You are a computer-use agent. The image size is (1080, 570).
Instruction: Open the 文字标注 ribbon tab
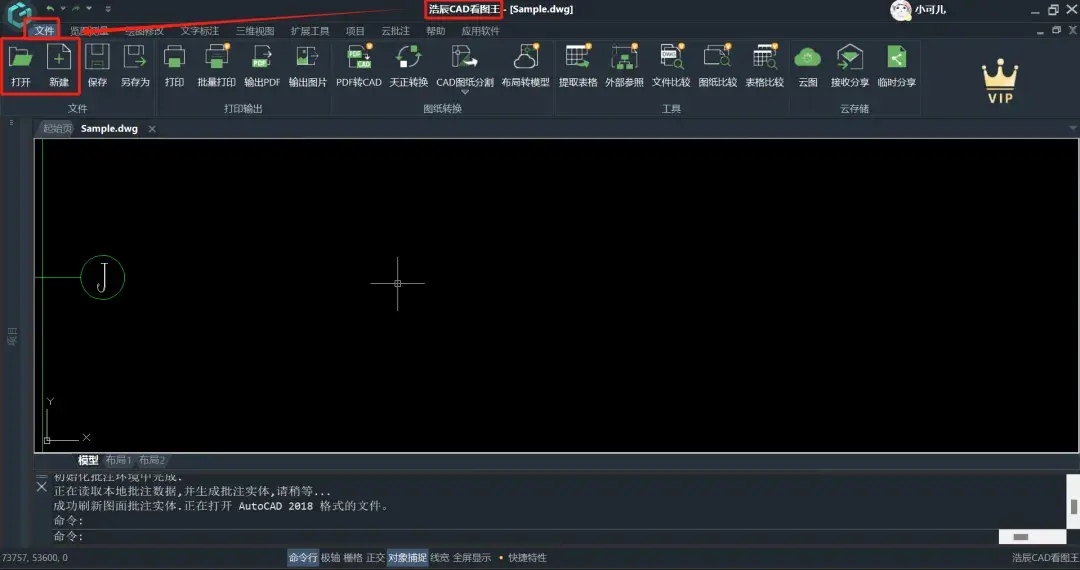pyautogui.click(x=200, y=31)
